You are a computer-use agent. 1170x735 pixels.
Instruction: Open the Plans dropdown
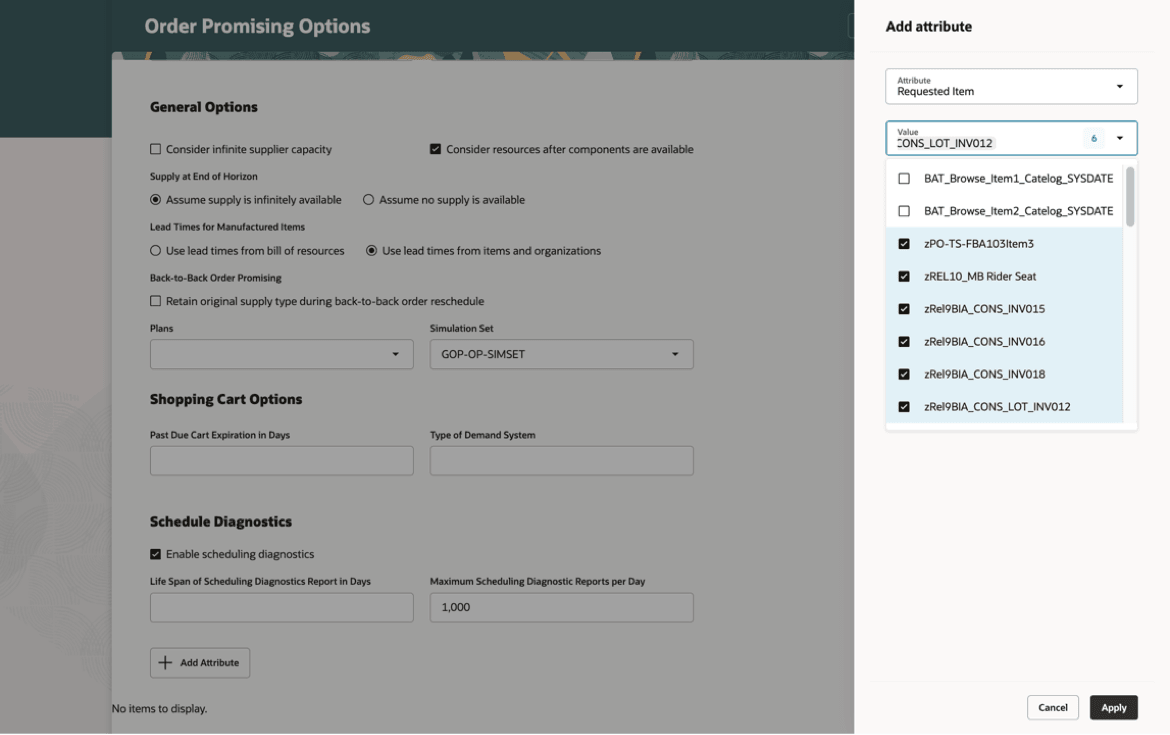pyautogui.click(x=398, y=353)
